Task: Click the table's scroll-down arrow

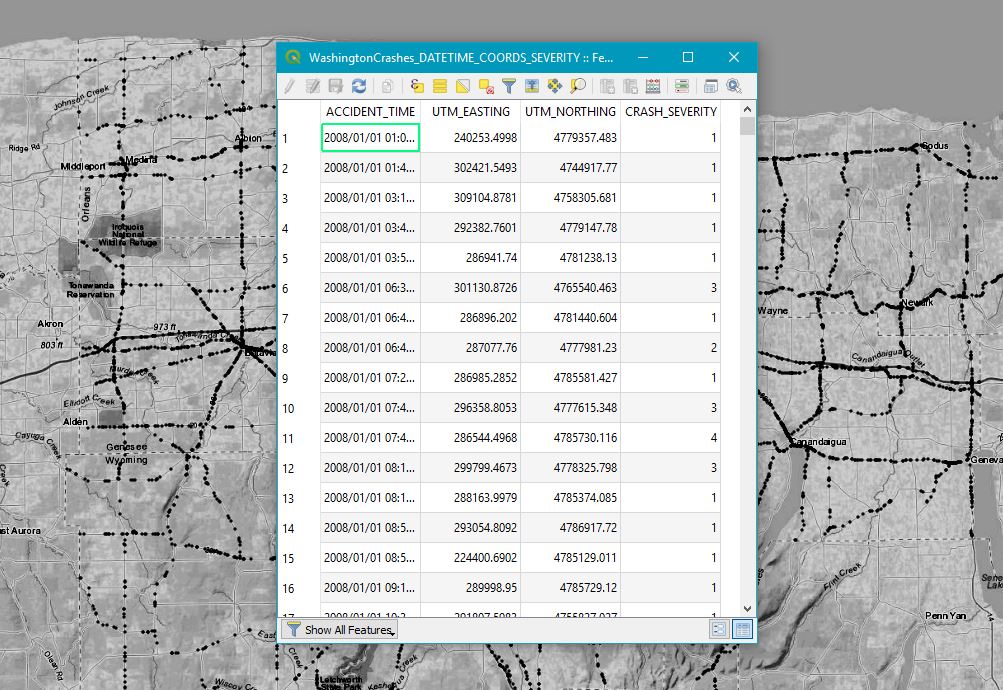Action: tap(746, 607)
